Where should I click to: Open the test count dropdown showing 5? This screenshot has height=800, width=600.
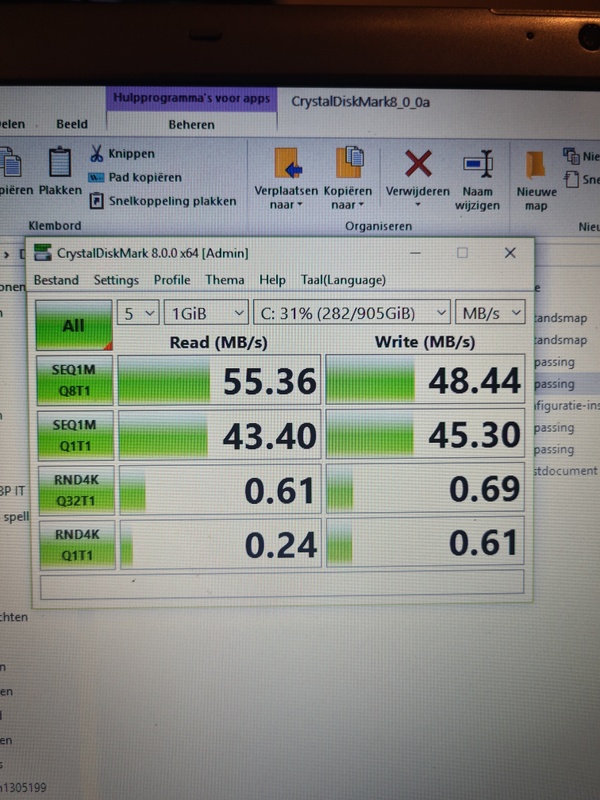click(138, 313)
